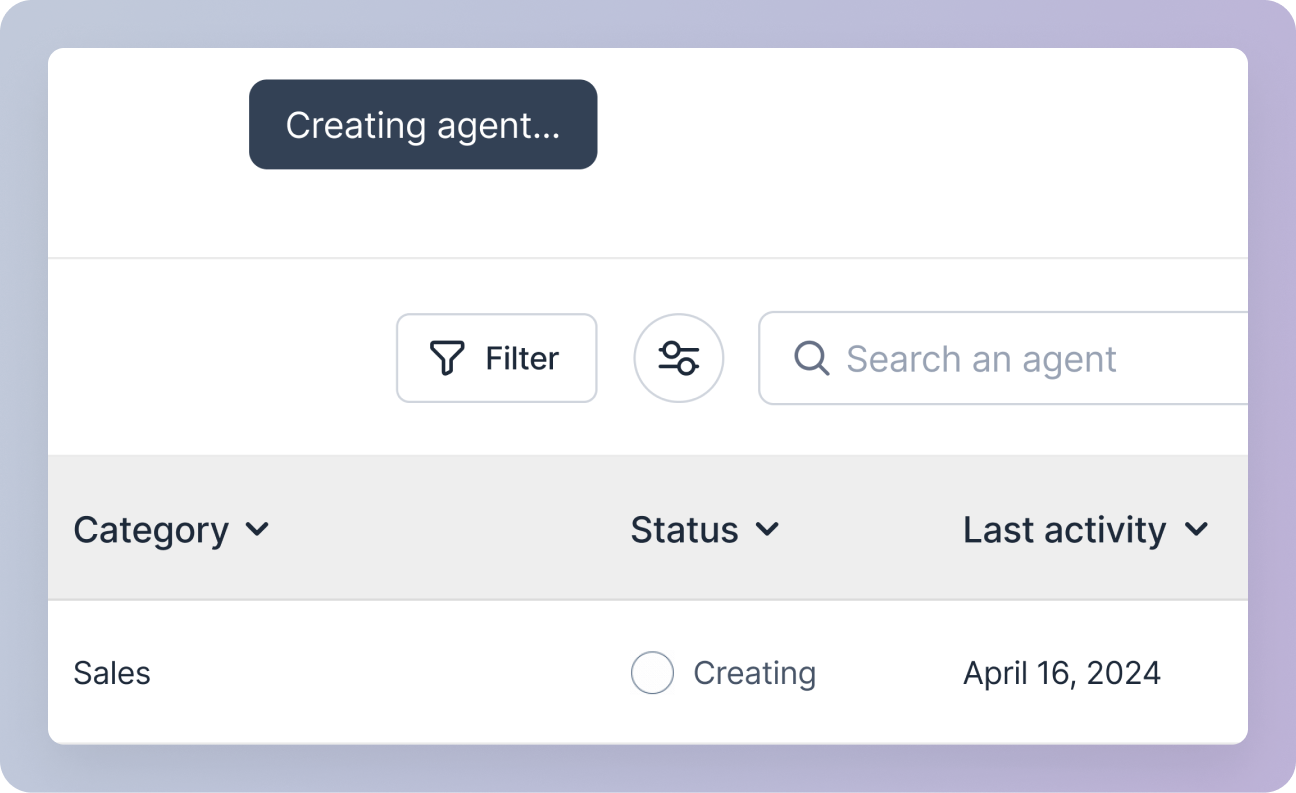The height and width of the screenshot is (793, 1296).
Task: Click the empty circle Creating status indicator
Action: pos(652,673)
